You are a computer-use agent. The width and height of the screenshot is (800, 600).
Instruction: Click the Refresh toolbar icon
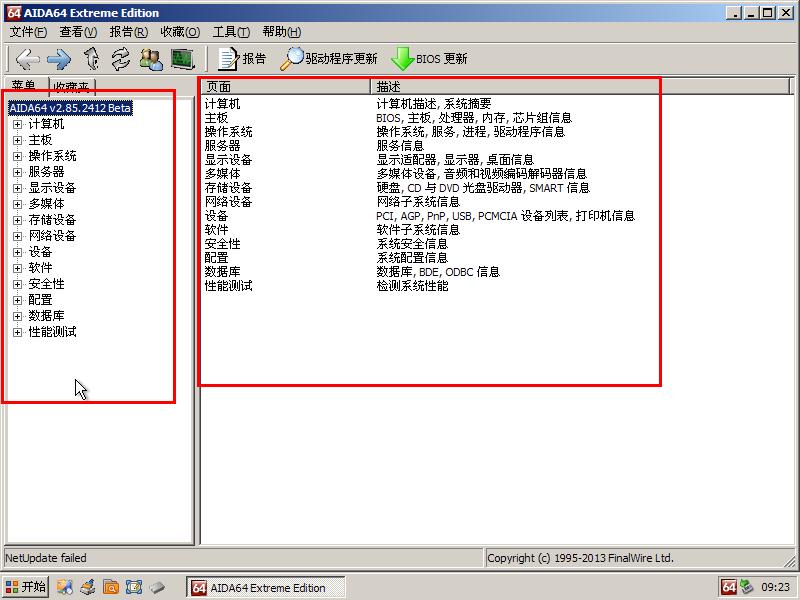121,59
